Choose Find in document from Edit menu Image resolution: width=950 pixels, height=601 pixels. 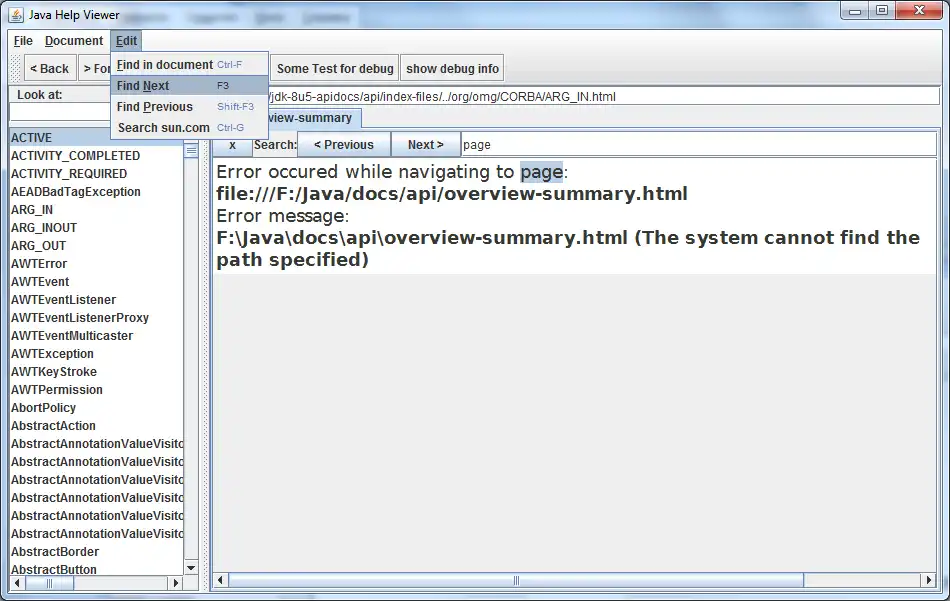pos(189,65)
